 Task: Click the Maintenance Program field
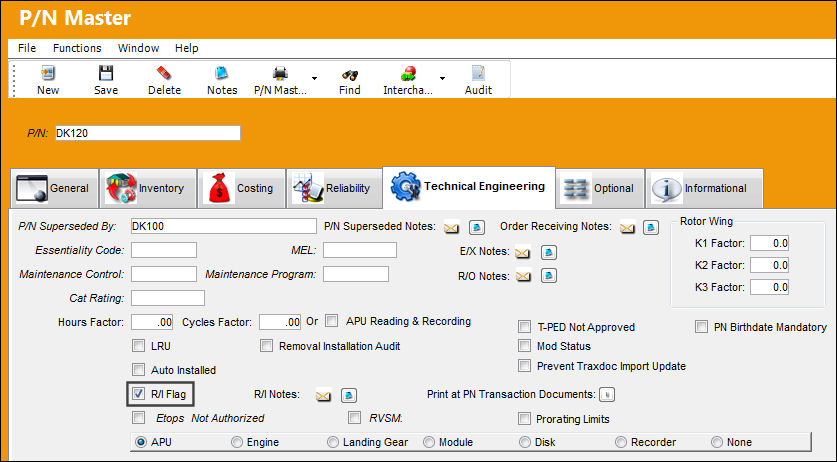click(356, 274)
